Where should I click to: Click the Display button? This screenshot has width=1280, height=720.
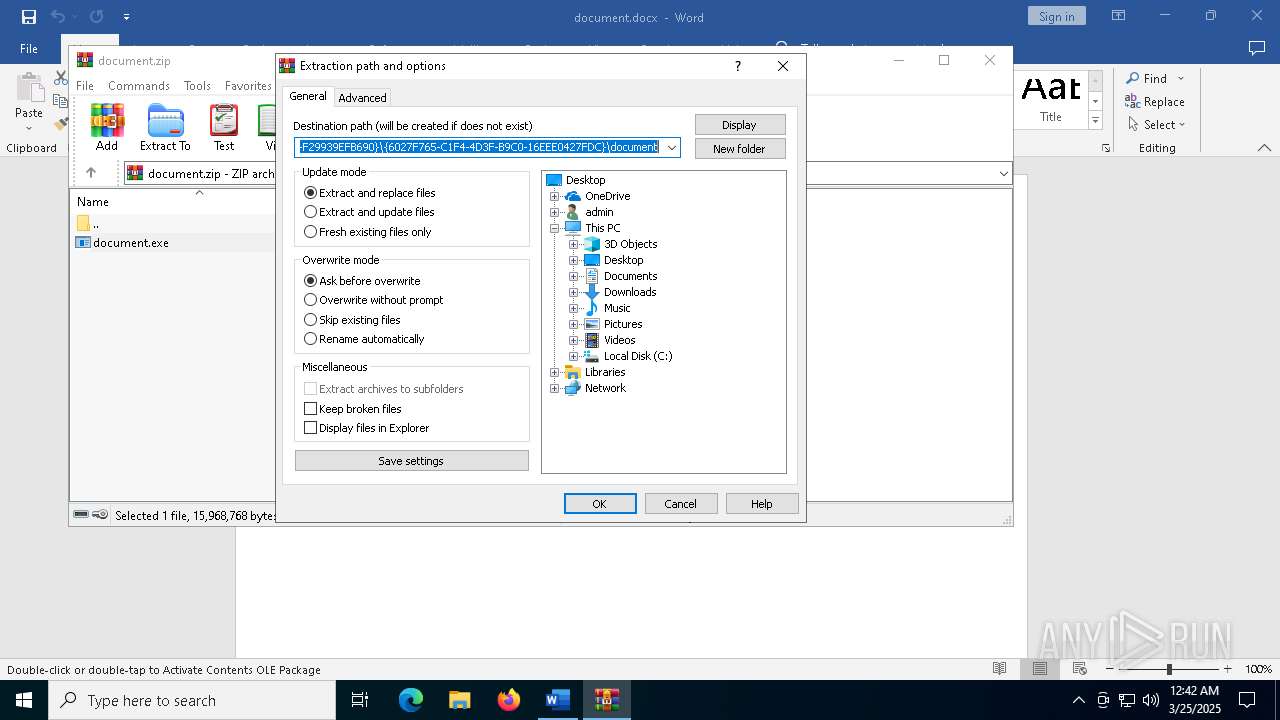coord(740,125)
